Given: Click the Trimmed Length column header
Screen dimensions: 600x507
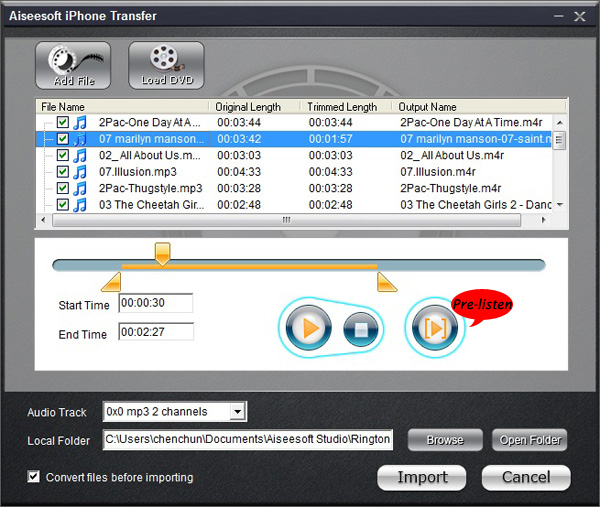Looking at the screenshot, I should [x=346, y=107].
